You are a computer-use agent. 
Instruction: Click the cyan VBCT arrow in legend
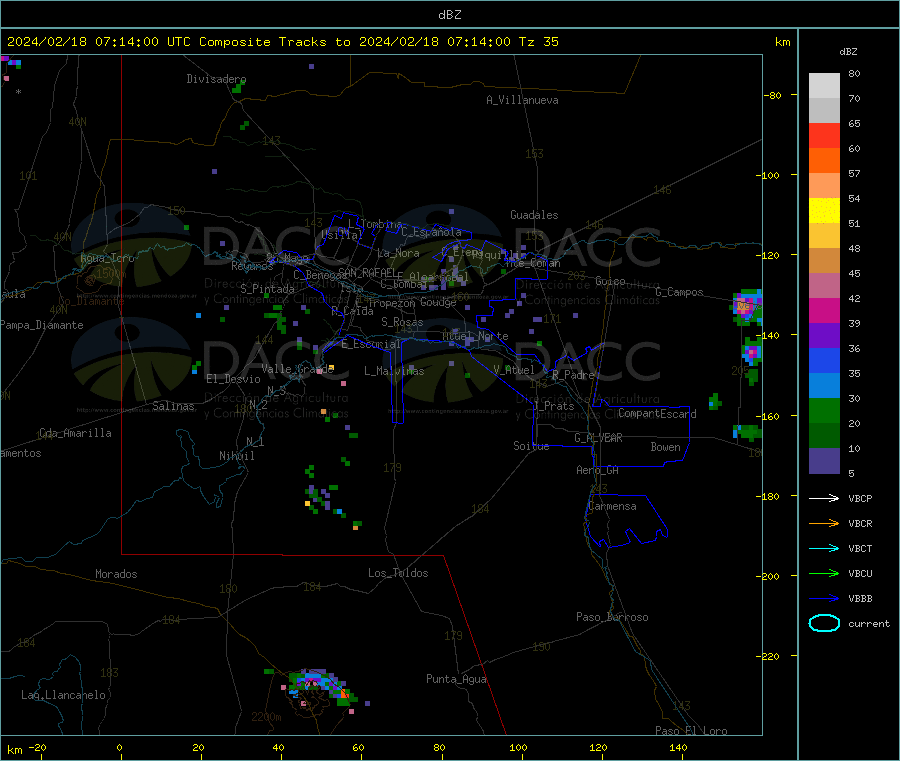[x=824, y=548]
